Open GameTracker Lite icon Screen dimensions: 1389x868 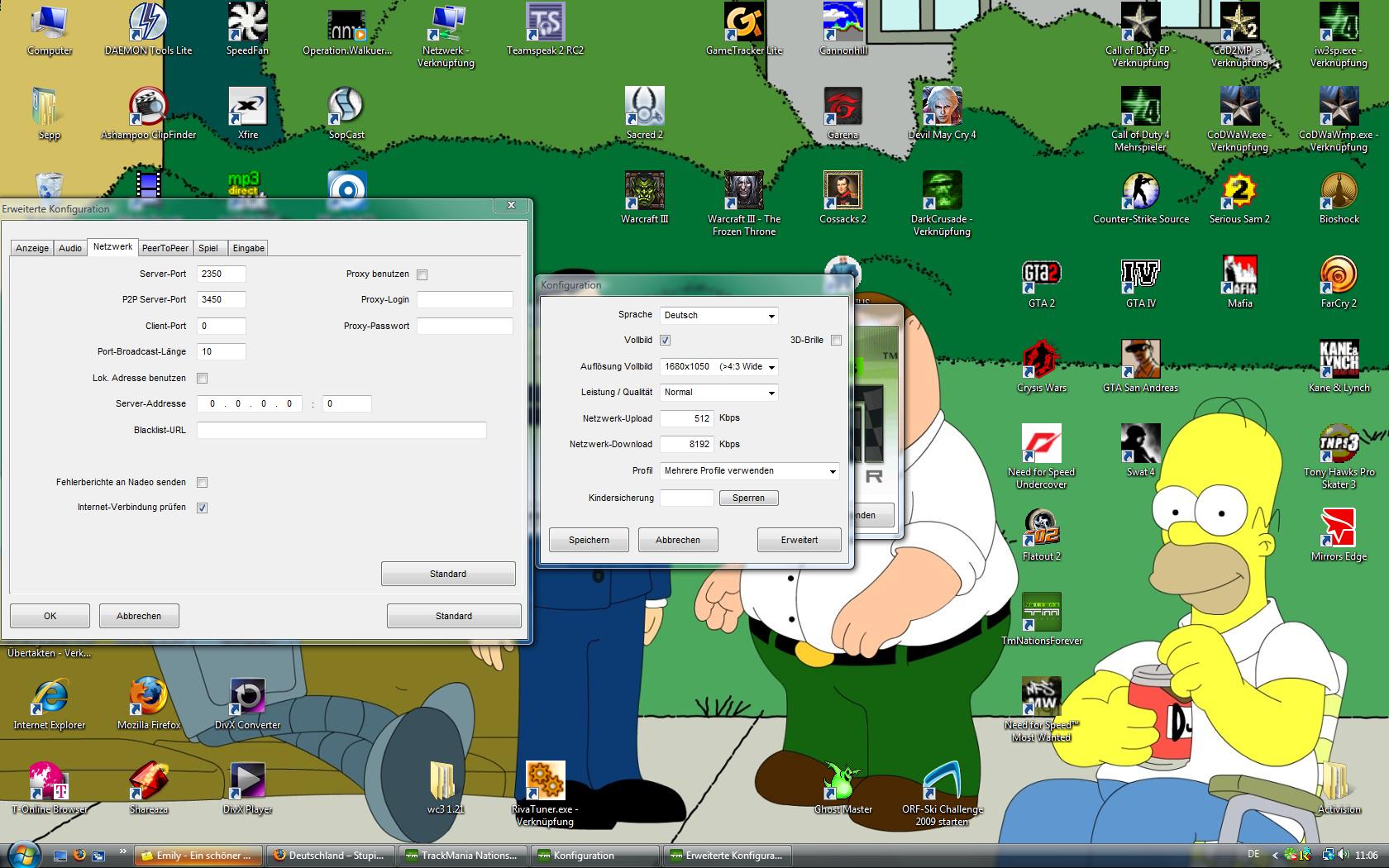click(x=744, y=30)
